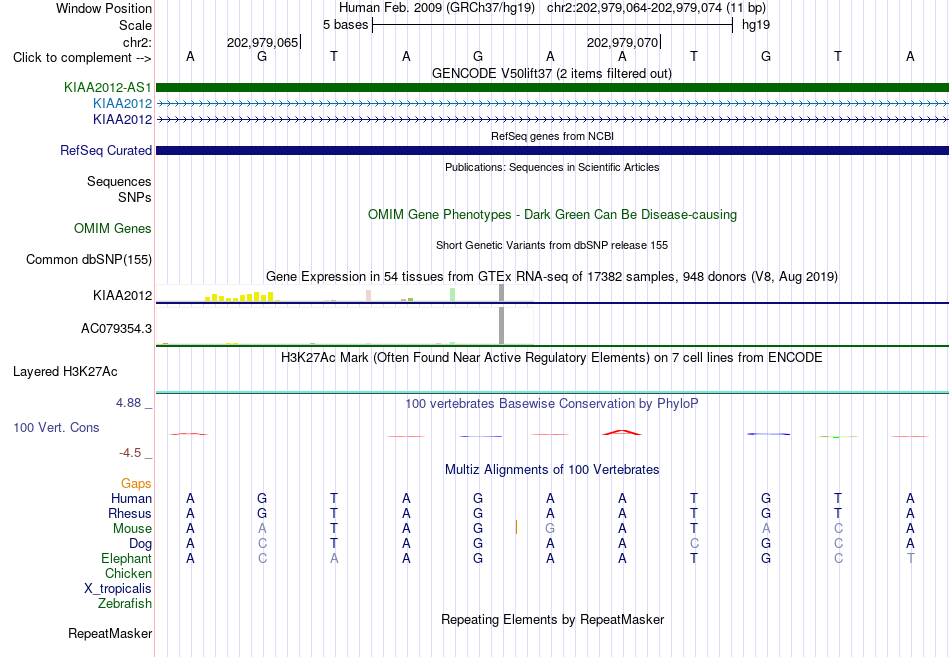The height and width of the screenshot is (657, 950).
Task: Click the RepeatMasker track label
Action: pos(110,633)
